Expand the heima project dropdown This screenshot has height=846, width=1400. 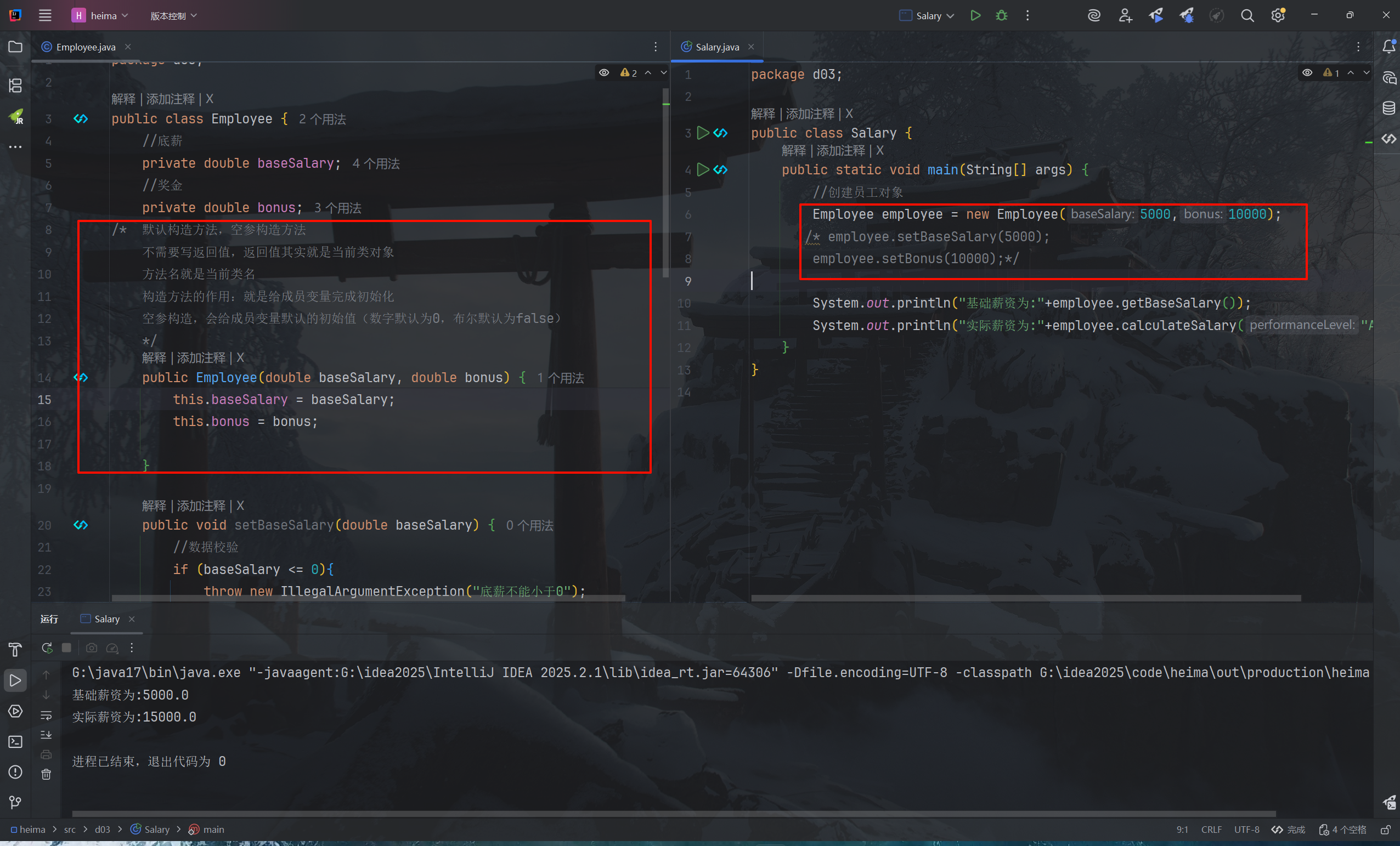[103, 15]
